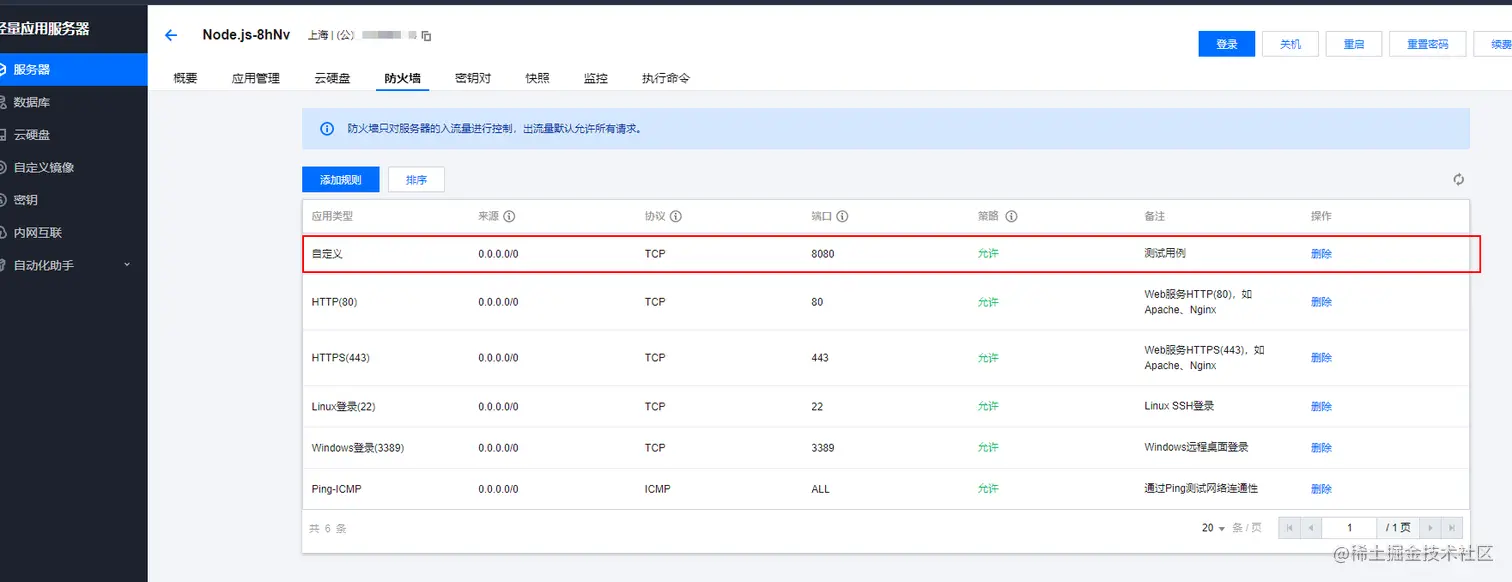This screenshot has height=582, width=1512.
Task: Click the info icon in blue notice banner
Action: point(327,129)
